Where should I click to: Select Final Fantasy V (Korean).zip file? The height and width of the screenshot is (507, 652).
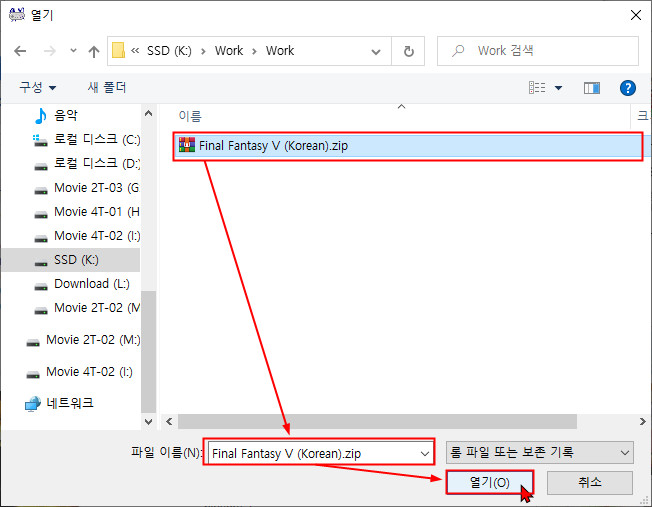[x=408, y=146]
